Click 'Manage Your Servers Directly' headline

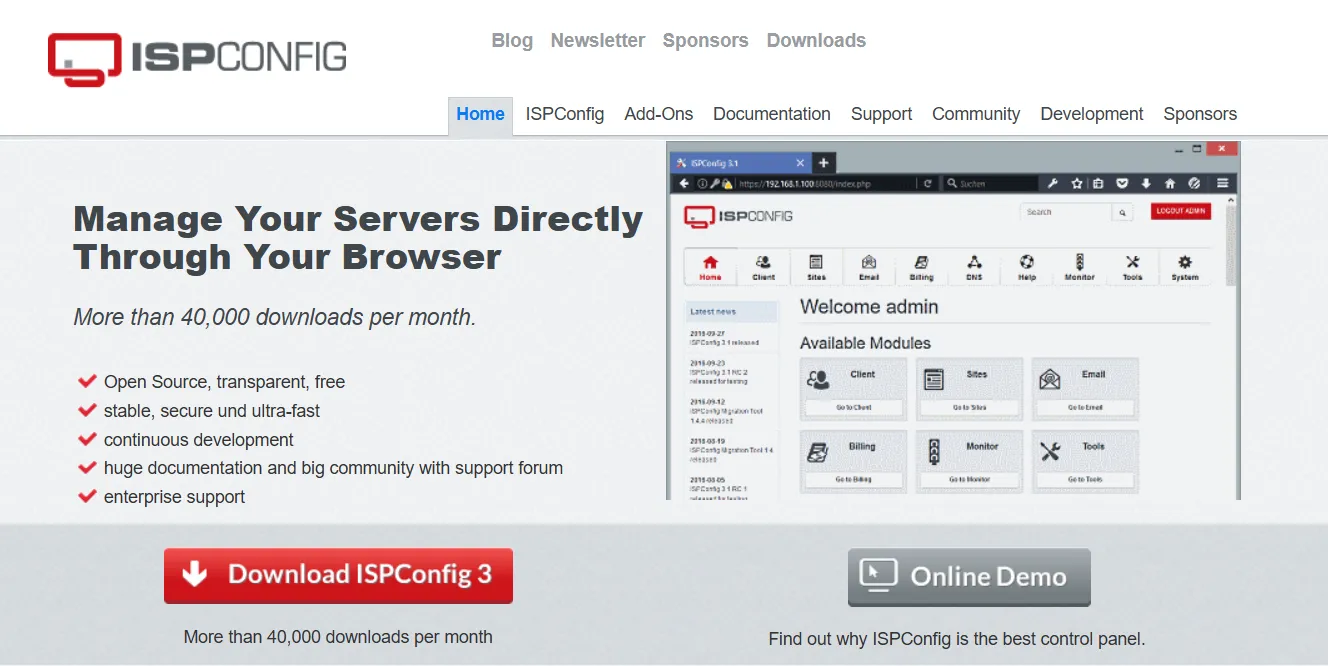(358, 218)
